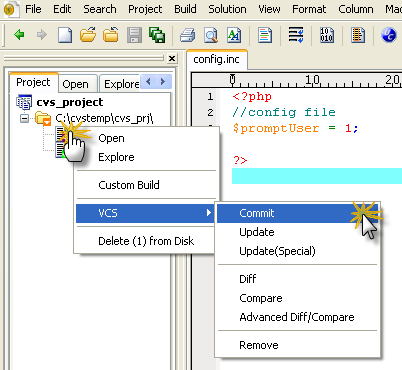Screen dimensions: 402x370
Task: Select Update in VCS submenu
Action: pos(297,232)
